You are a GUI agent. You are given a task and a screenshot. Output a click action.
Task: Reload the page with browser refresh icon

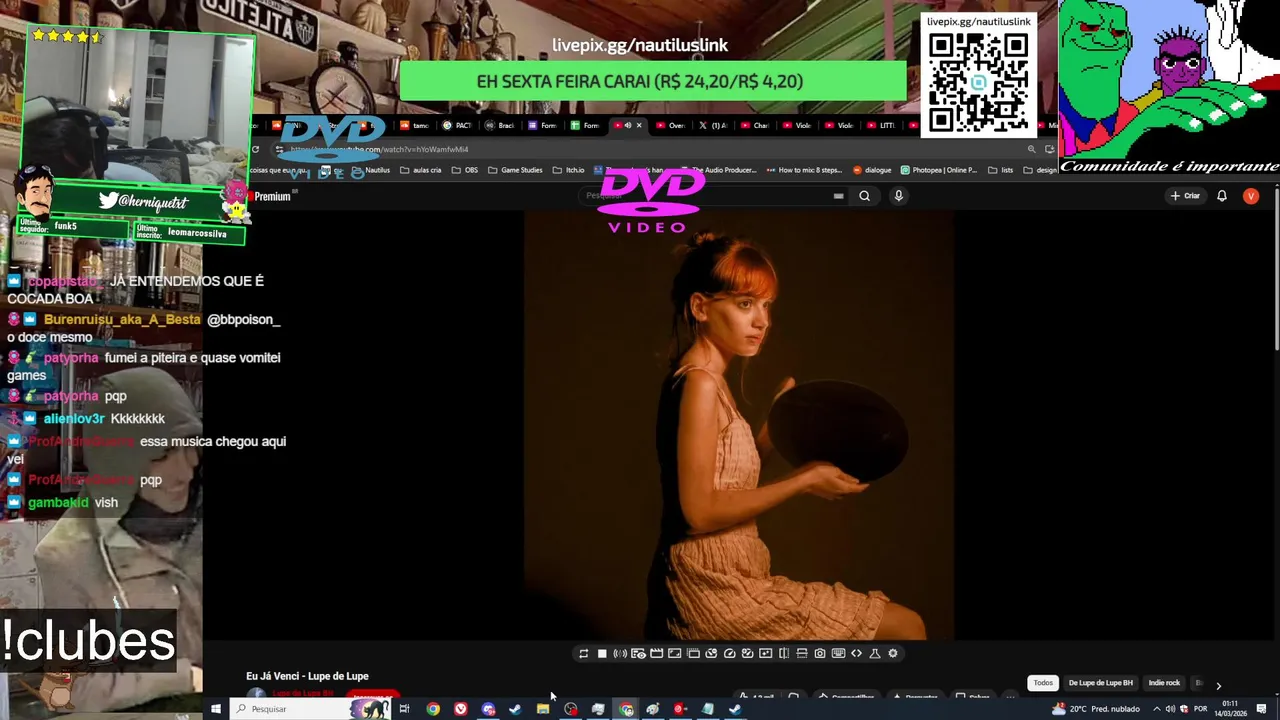[x=255, y=149]
